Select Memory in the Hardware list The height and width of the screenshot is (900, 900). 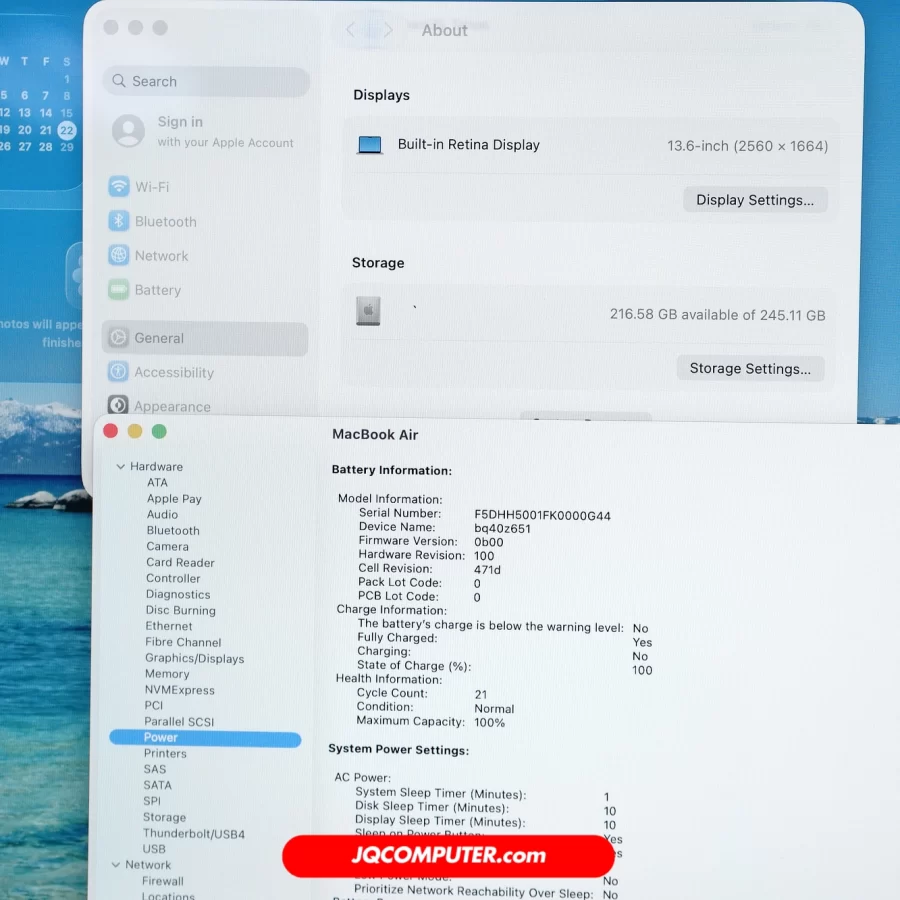166,674
